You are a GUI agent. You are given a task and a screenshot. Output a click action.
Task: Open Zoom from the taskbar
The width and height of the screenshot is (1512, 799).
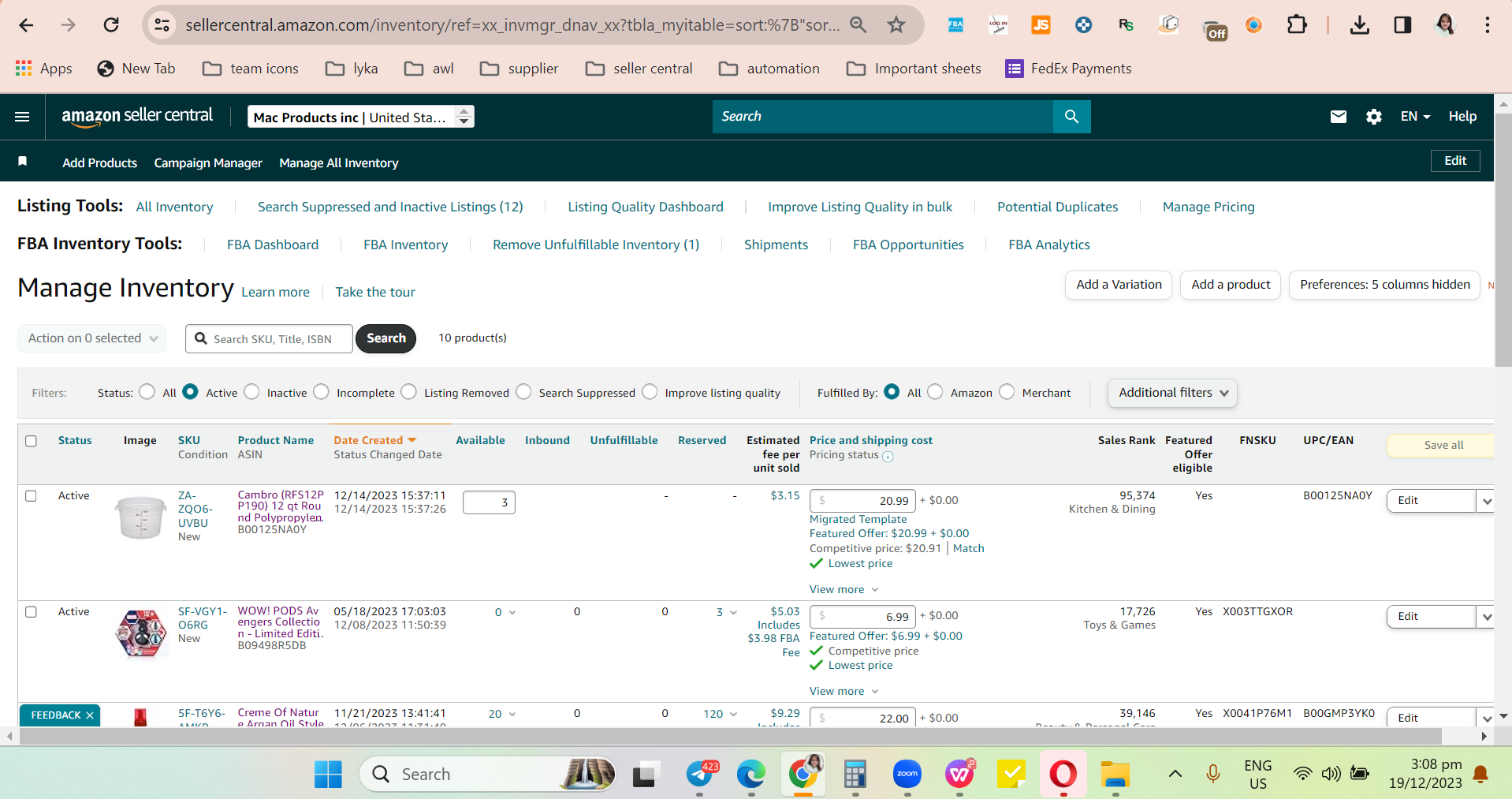907,774
